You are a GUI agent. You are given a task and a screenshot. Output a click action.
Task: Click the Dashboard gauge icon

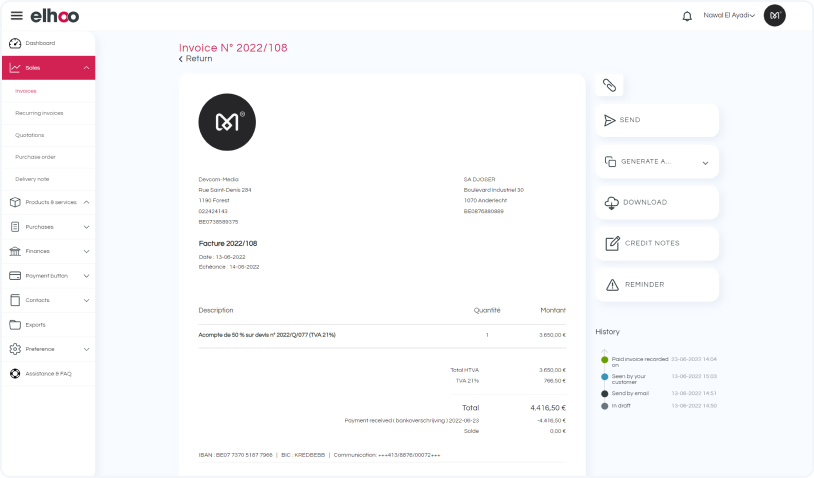point(15,43)
